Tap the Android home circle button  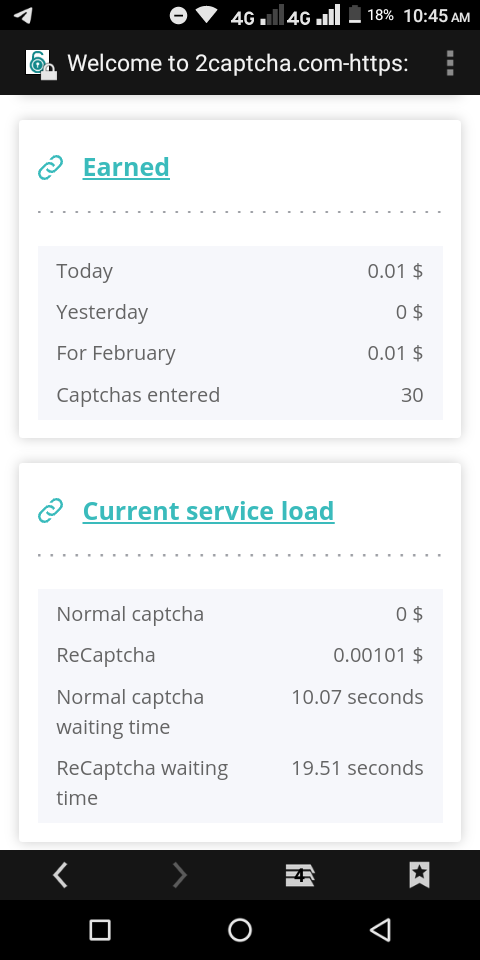pos(240,930)
